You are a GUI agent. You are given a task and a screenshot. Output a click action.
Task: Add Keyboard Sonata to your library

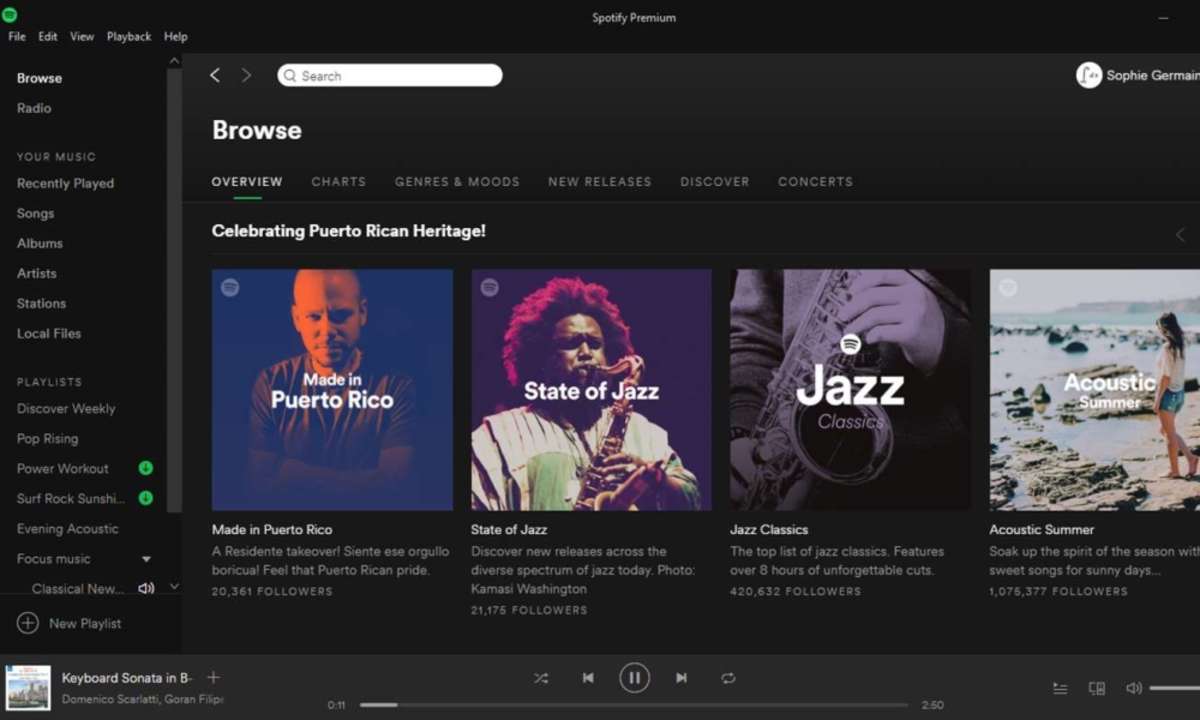(x=213, y=678)
